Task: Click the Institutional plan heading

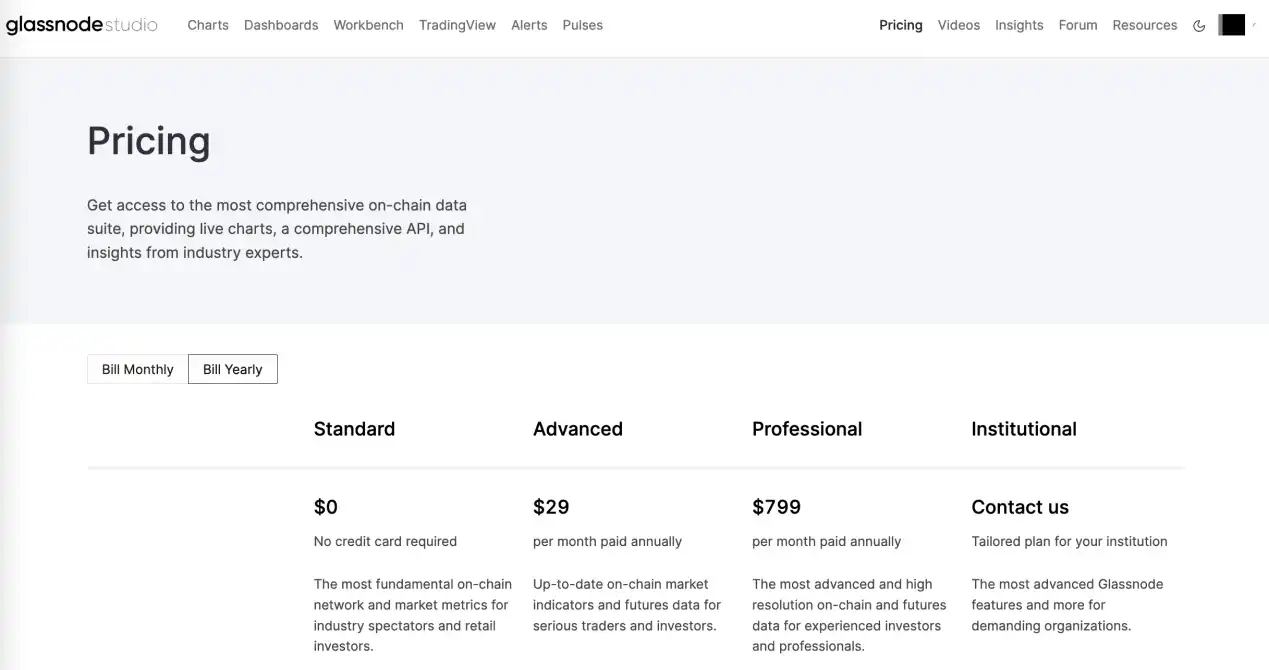Action: [x=1023, y=429]
